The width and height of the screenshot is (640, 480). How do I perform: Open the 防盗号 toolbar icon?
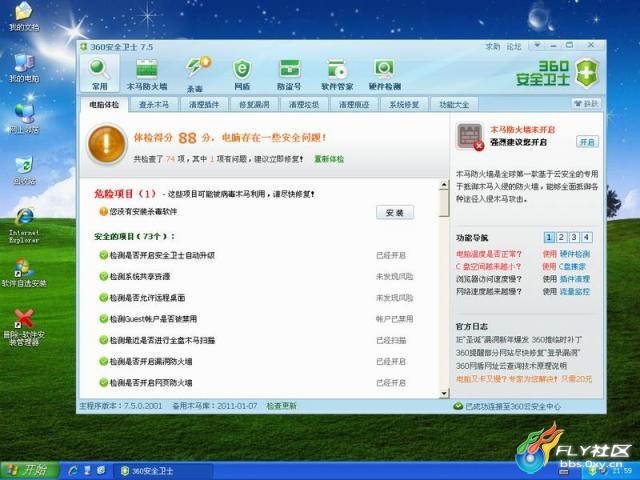pyautogui.click(x=289, y=73)
